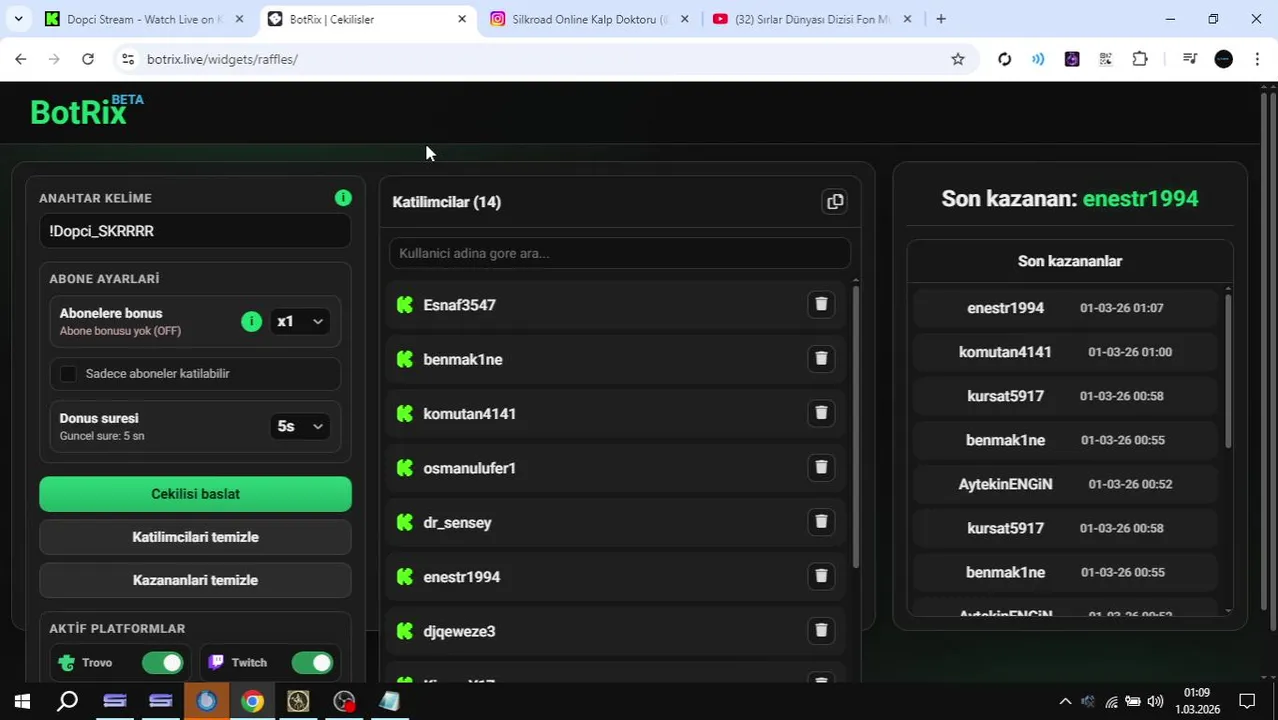Click Katilimcilari temizle button
This screenshot has height=720, width=1278.
coord(195,537)
